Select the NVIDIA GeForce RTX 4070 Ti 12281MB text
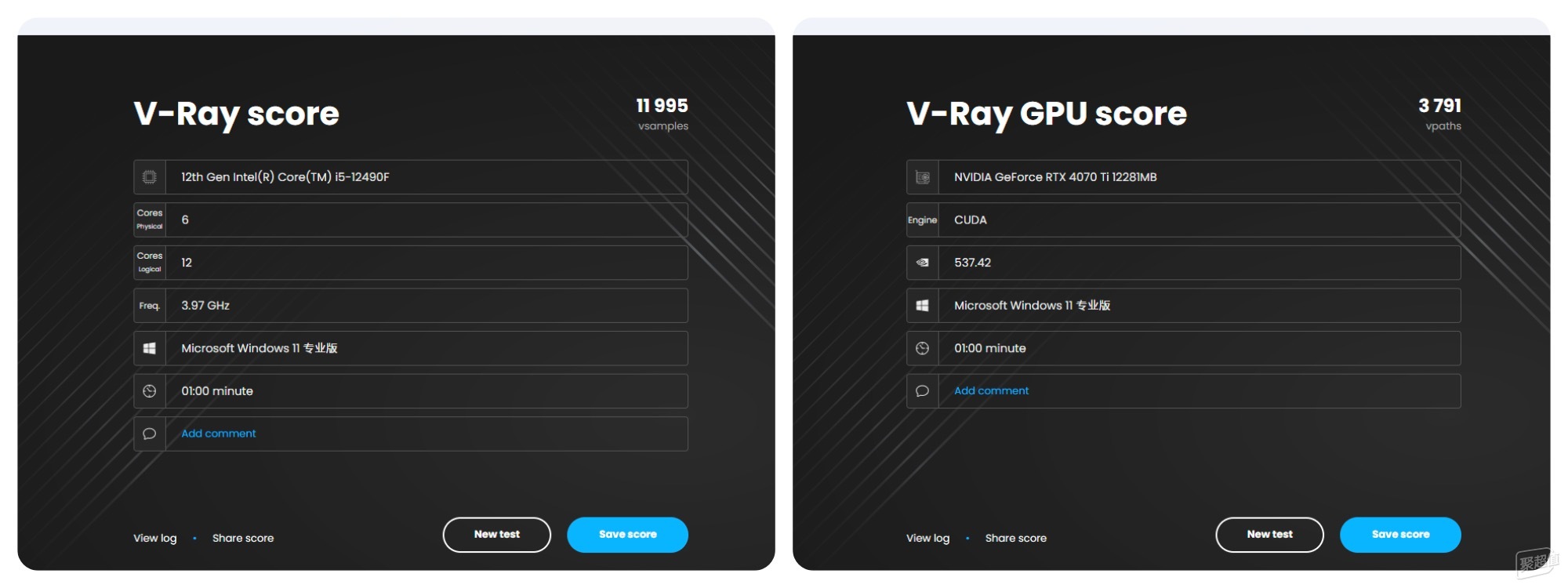Screen dimensions: 1568x588 pos(1055,177)
